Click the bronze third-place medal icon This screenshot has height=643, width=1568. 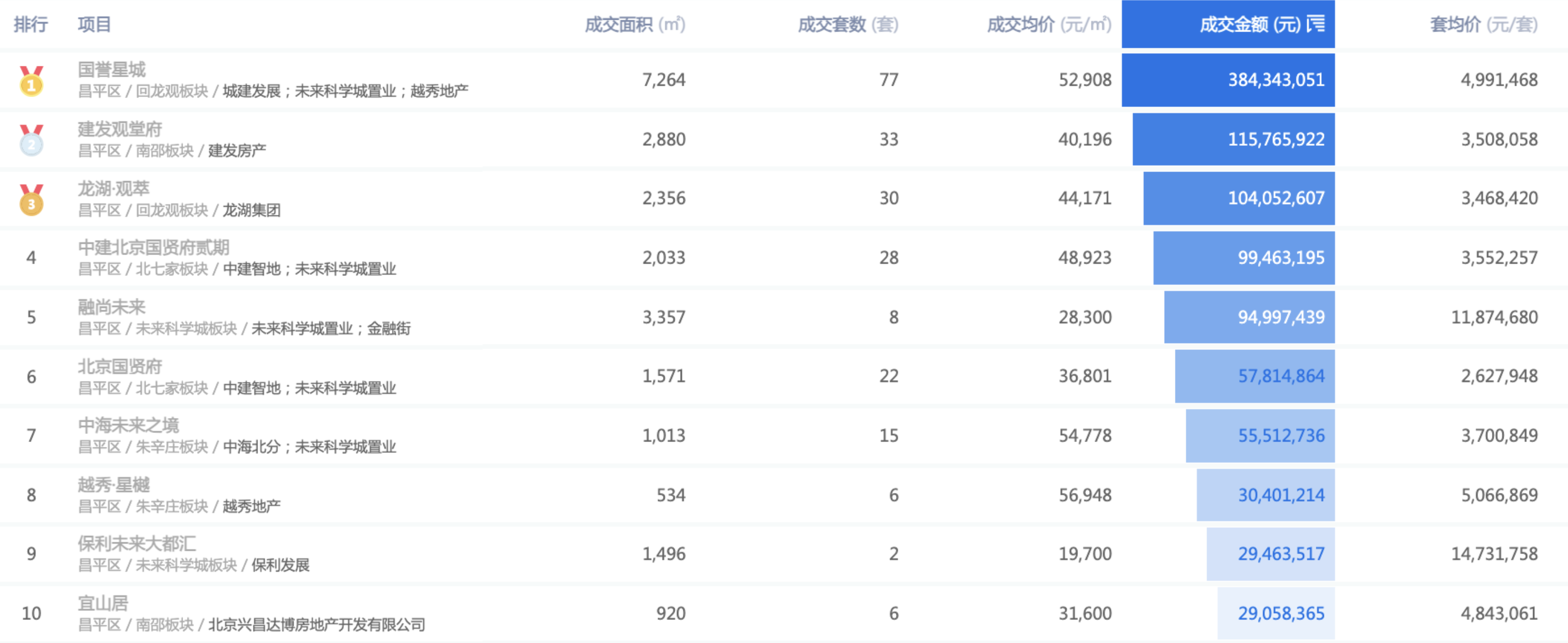click(31, 200)
